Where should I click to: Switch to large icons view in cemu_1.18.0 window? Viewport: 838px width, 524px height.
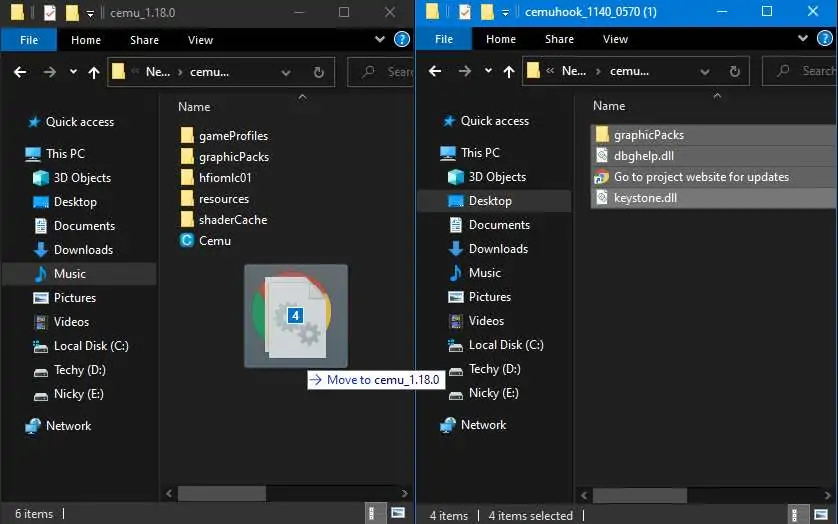(x=398, y=513)
